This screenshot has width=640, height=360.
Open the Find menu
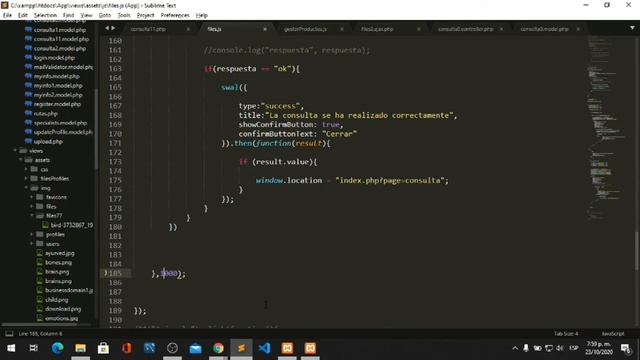click(68, 15)
